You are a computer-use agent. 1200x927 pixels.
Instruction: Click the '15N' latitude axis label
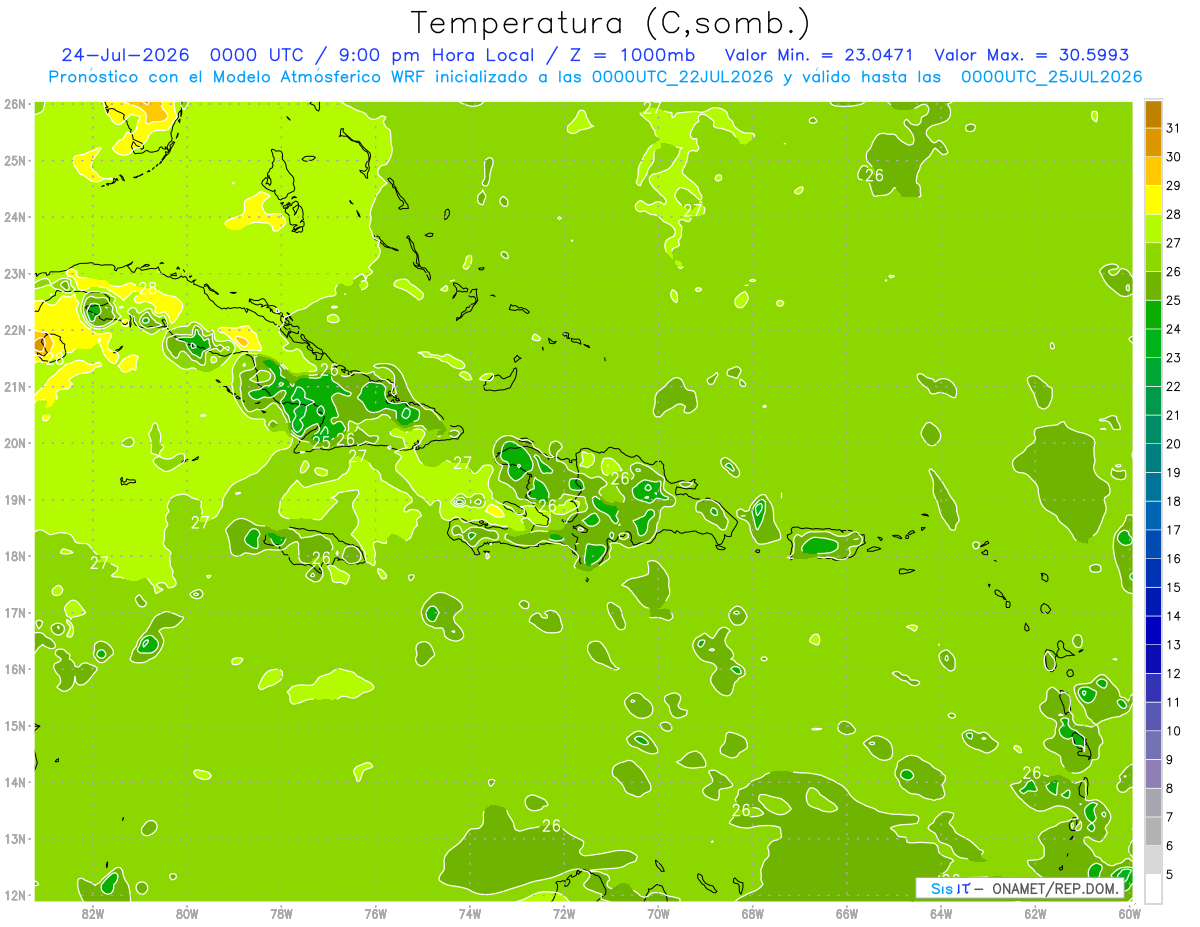[15, 725]
